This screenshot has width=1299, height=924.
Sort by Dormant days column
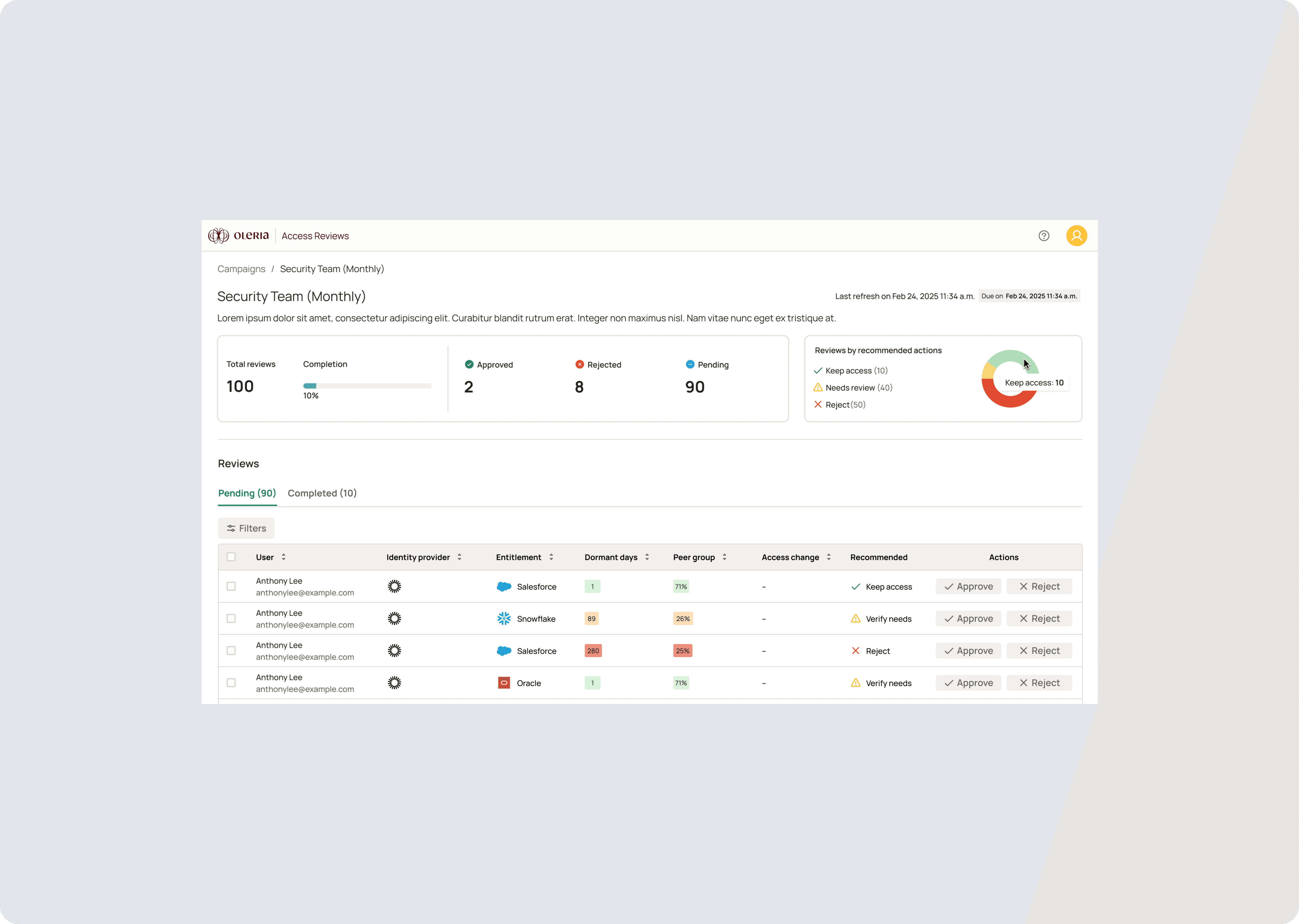click(647, 557)
